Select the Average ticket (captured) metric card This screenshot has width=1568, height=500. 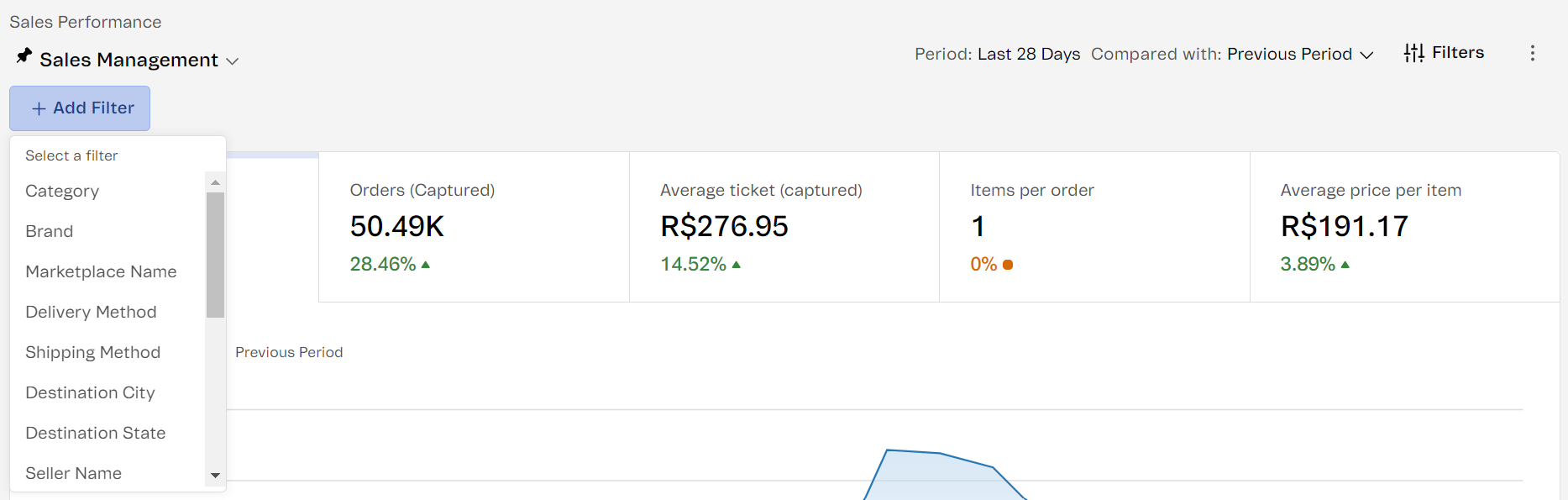point(784,227)
